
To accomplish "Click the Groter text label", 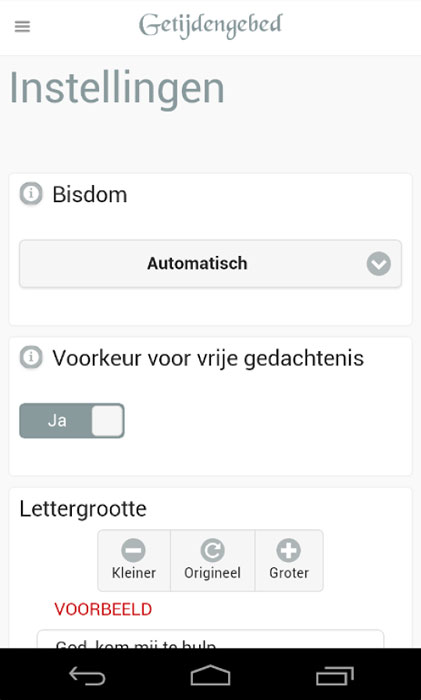I will (x=289, y=573).
